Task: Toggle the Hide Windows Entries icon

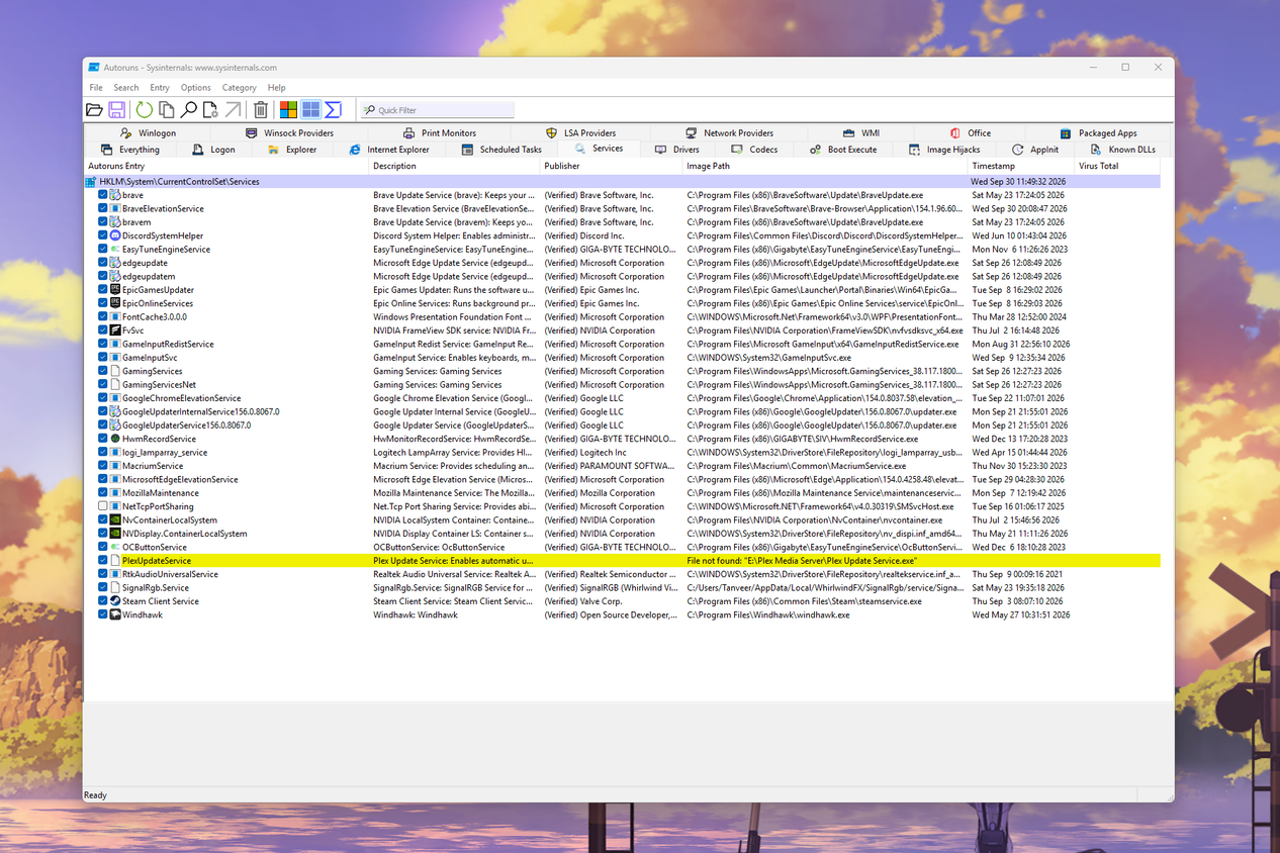Action: click(311, 109)
